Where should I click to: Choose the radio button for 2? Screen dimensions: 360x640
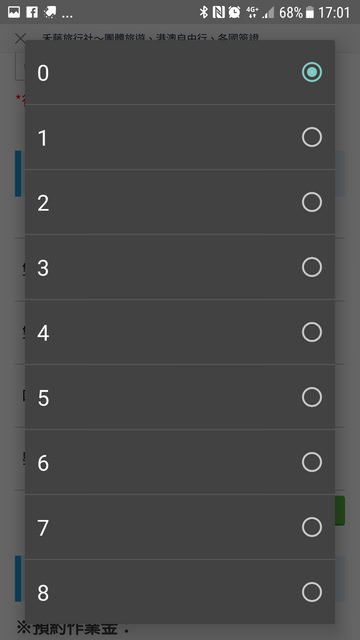pos(312,202)
